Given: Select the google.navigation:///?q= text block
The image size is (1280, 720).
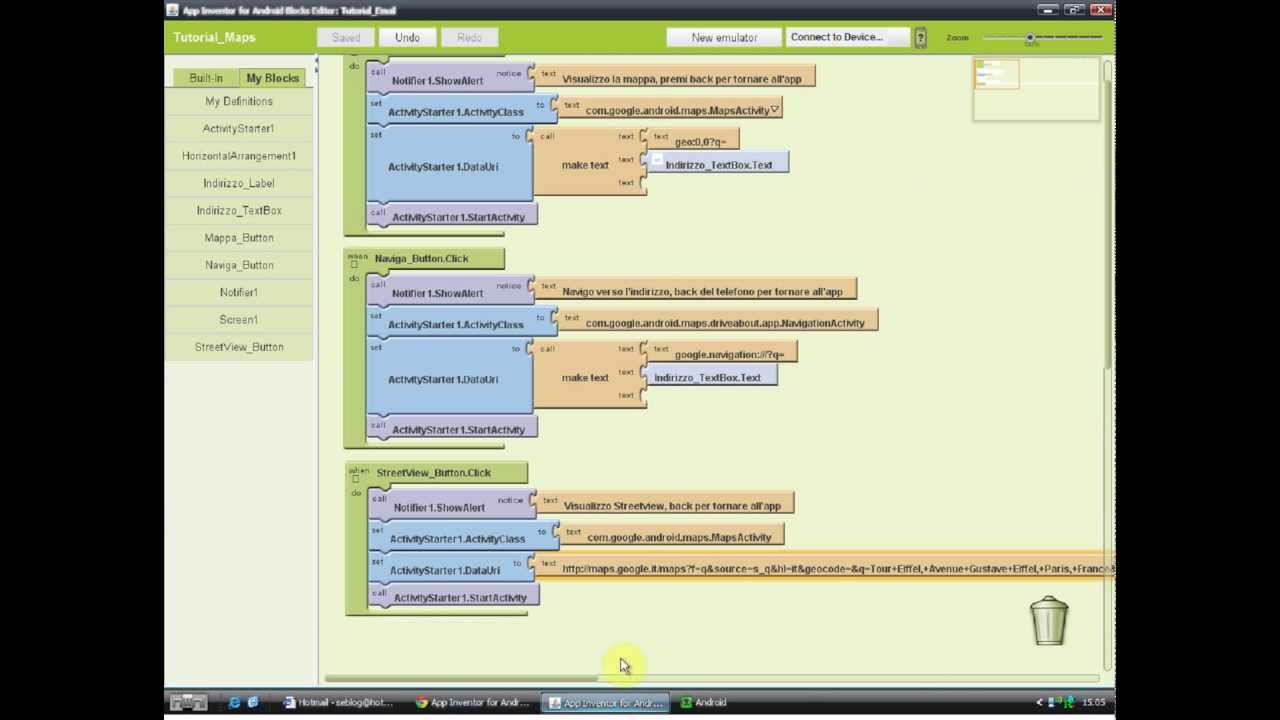Looking at the screenshot, I should [721, 354].
